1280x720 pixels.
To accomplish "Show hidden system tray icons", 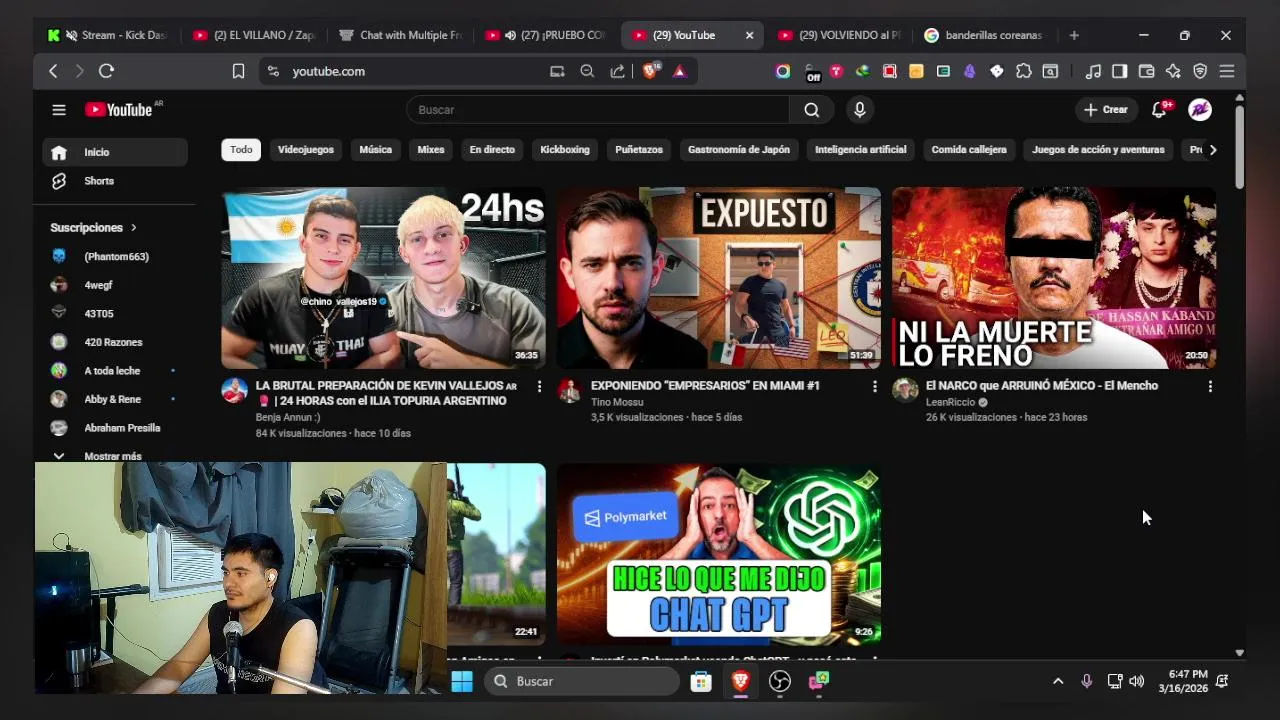I will (x=1058, y=681).
